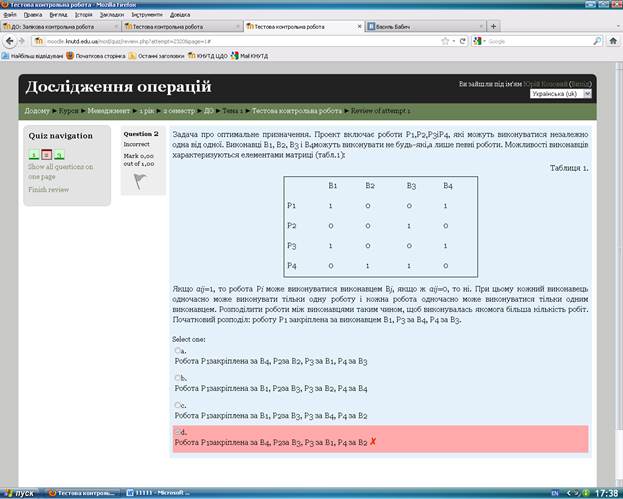Screen dimensions: 623x499
Task: Click Show all questions on one page
Action: (x=61, y=172)
